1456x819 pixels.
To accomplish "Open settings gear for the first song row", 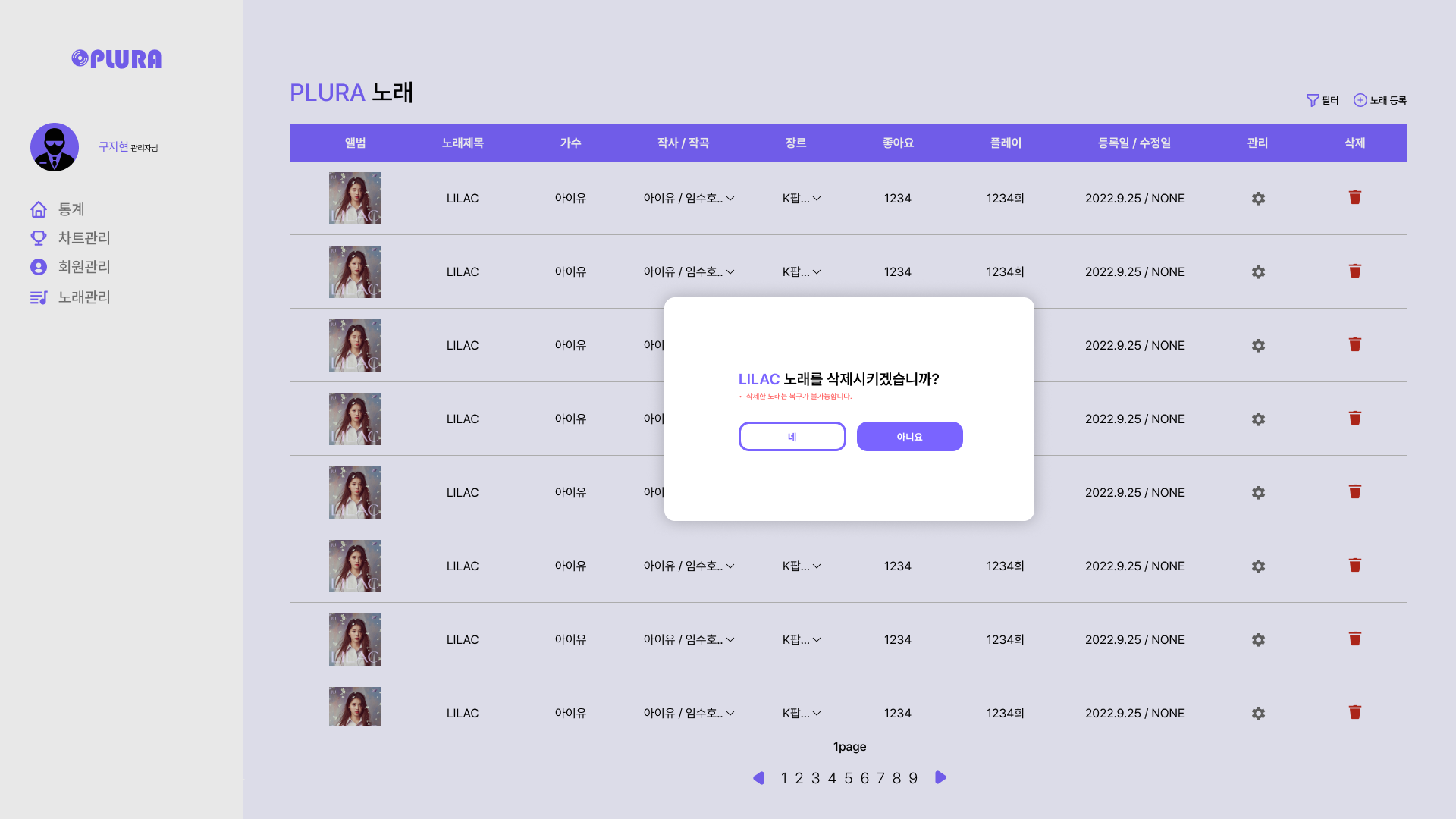I will coord(1258,199).
